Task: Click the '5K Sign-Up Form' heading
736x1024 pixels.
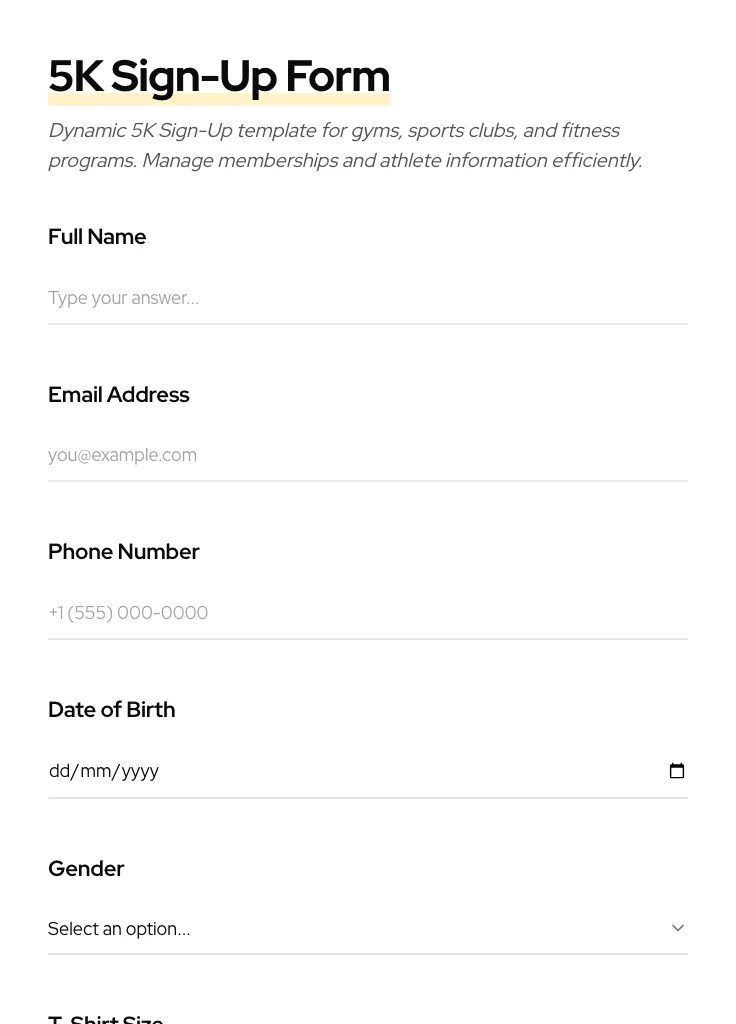Action: [219, 76]
